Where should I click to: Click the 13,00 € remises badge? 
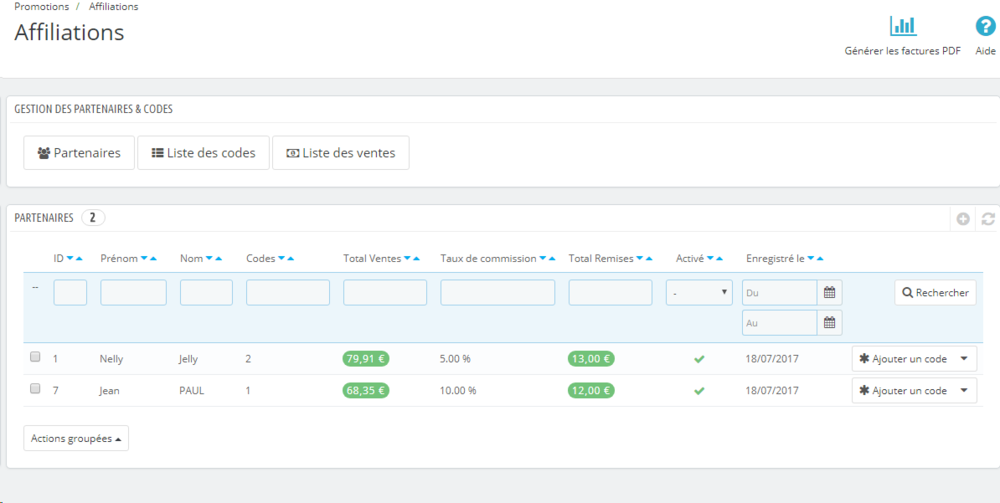(x=591, y=359)
